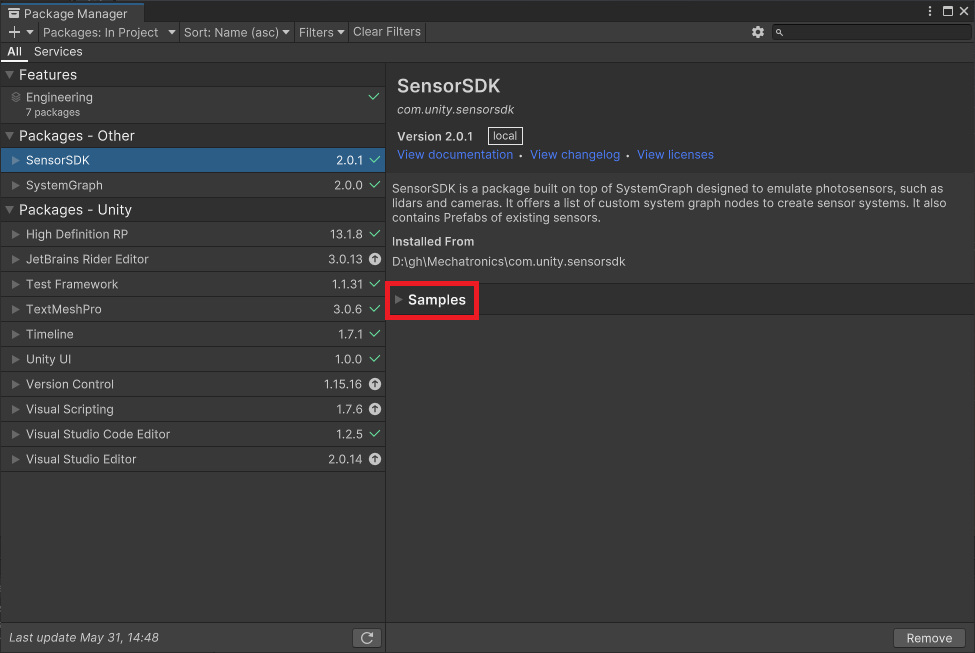
Task: Click the Package Manager tab icon
Action: click(x=14, y=13)
